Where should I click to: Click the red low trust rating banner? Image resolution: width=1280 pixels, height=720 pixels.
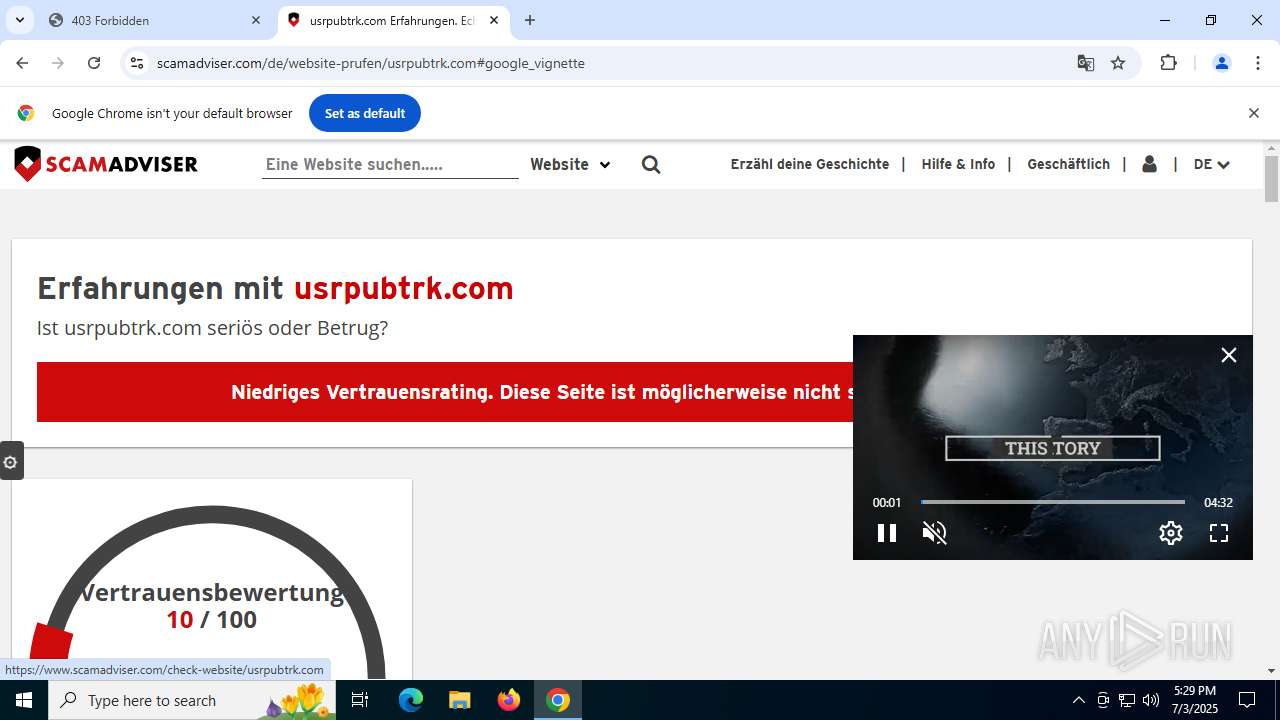pos(445,392)
